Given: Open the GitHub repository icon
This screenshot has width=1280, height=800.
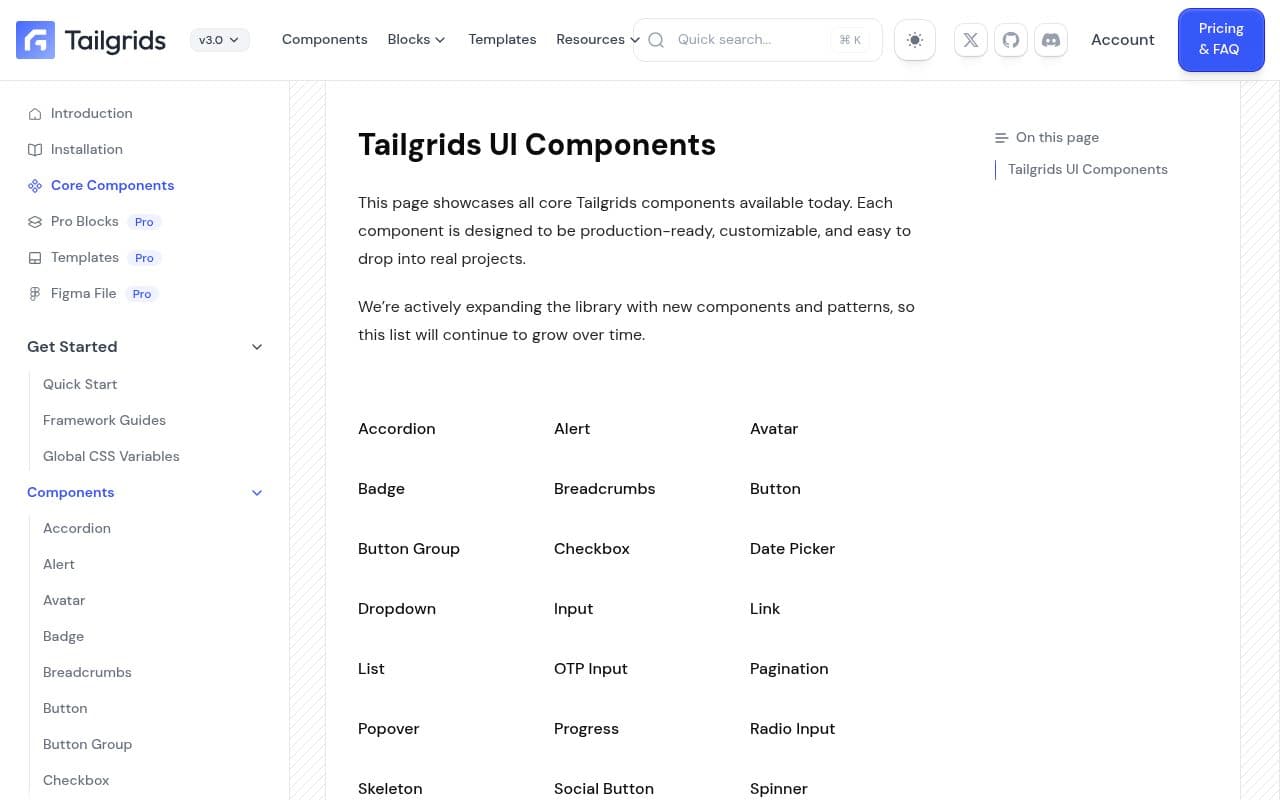Looking at the screenshot, I should click(1010, 40).
